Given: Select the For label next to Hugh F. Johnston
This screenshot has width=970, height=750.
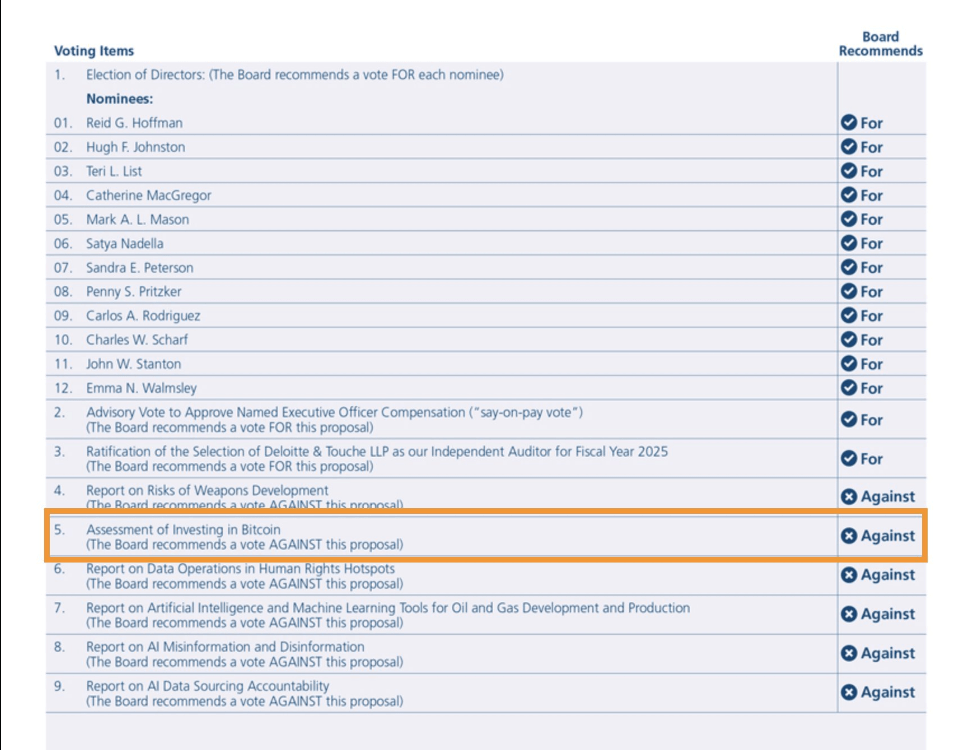Looking at the screenshot, I should pyautogui.click(x=872, y=148).
